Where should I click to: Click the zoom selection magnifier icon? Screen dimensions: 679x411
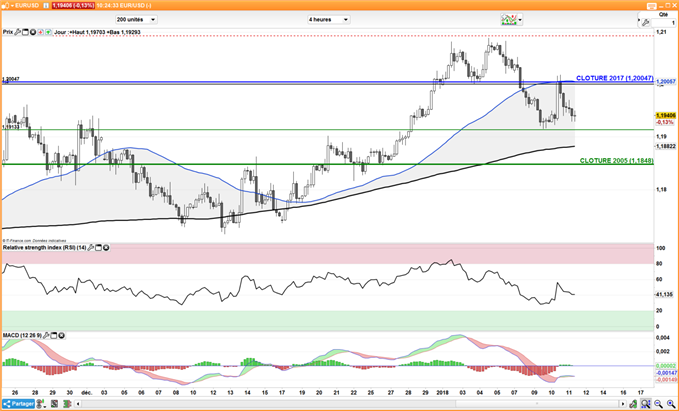click(x=646, y=404)
